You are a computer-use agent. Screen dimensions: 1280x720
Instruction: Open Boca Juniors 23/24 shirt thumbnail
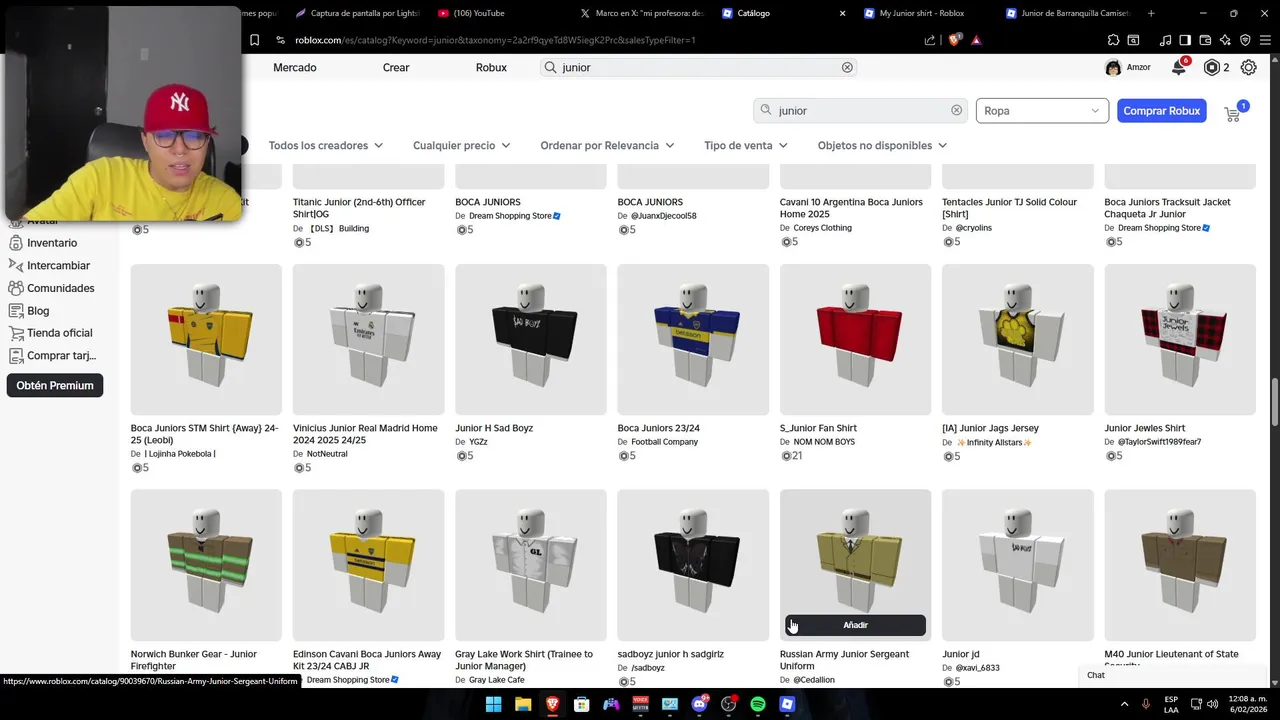click(693, 339)
